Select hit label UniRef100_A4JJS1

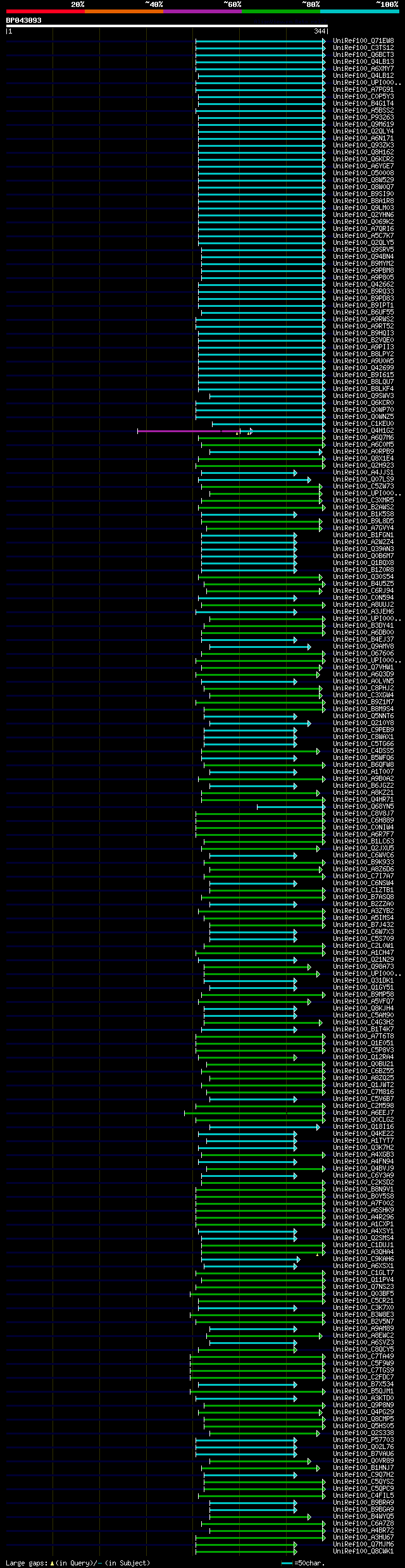[x=363, y=473]
